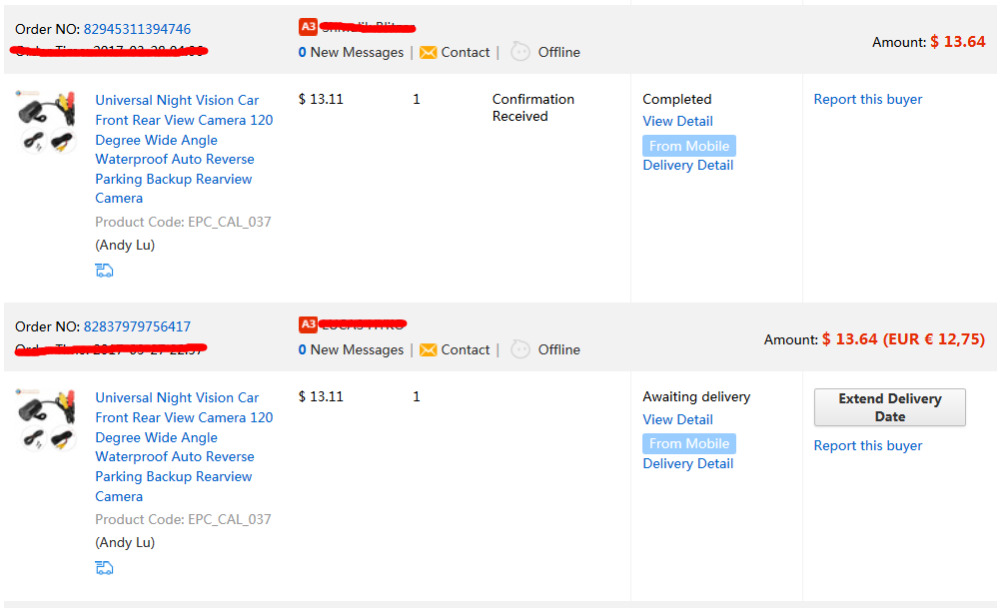Open the second order's camera product thumbnail
Screen dimensions: 1000x608
pos(46,419)
